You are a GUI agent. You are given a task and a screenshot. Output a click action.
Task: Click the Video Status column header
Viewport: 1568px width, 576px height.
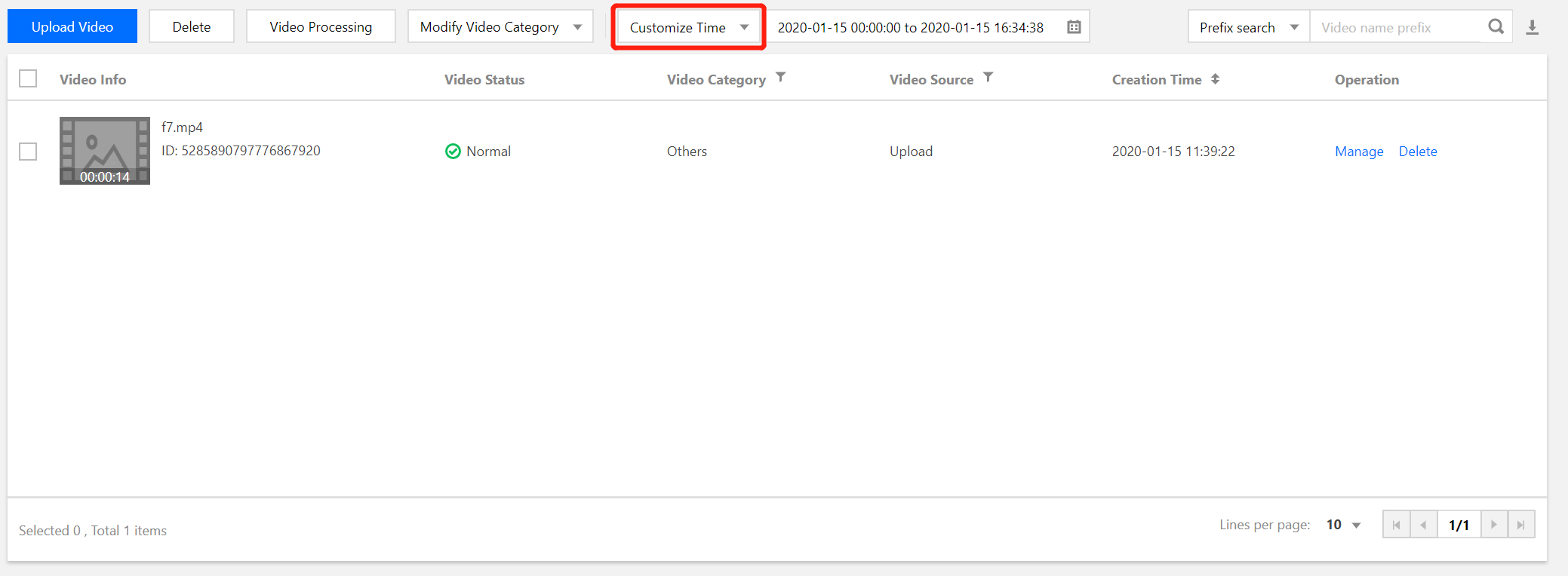point(484,79)
